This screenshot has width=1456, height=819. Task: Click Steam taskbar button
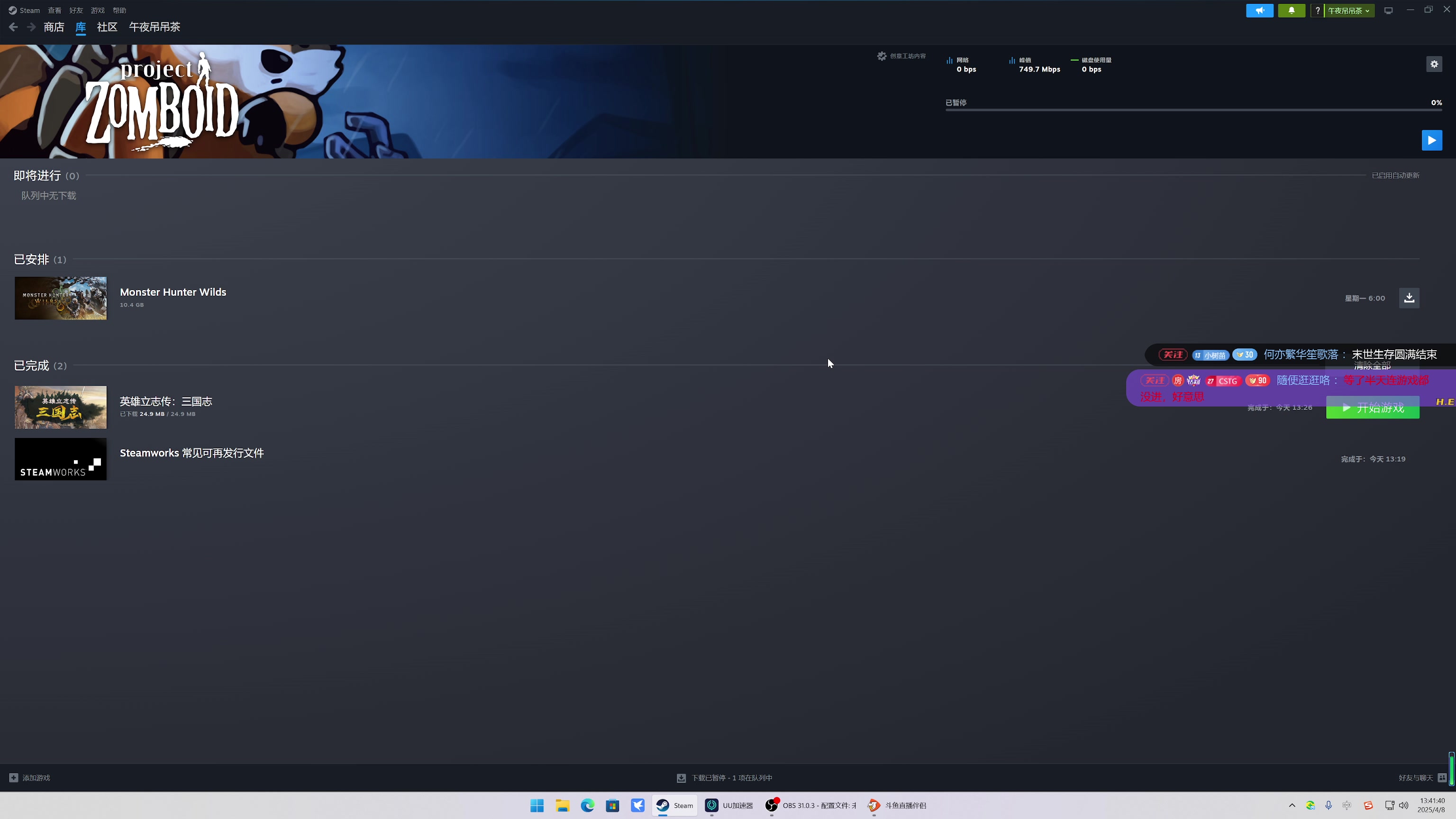[x=674, y=805]
